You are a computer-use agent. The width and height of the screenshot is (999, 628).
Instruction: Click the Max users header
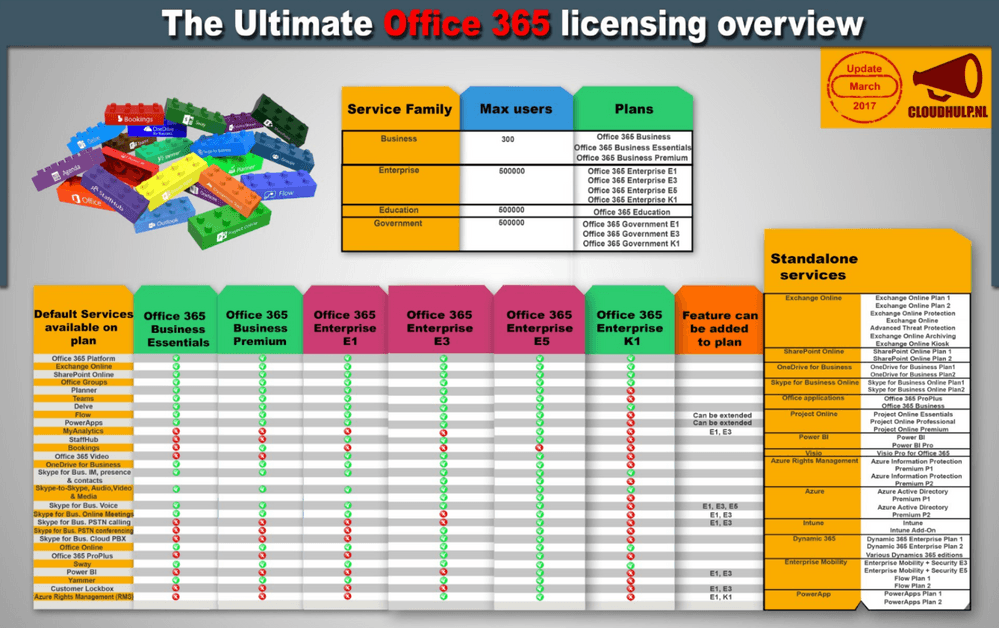[x=516, y=109]
